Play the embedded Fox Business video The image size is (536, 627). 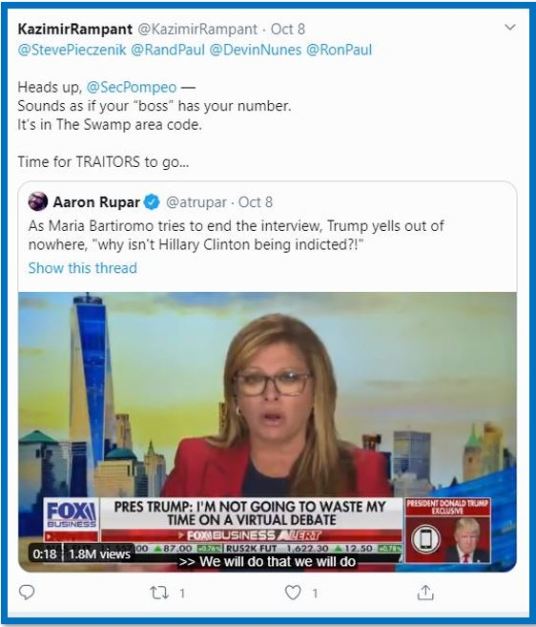tap(267, 432)
